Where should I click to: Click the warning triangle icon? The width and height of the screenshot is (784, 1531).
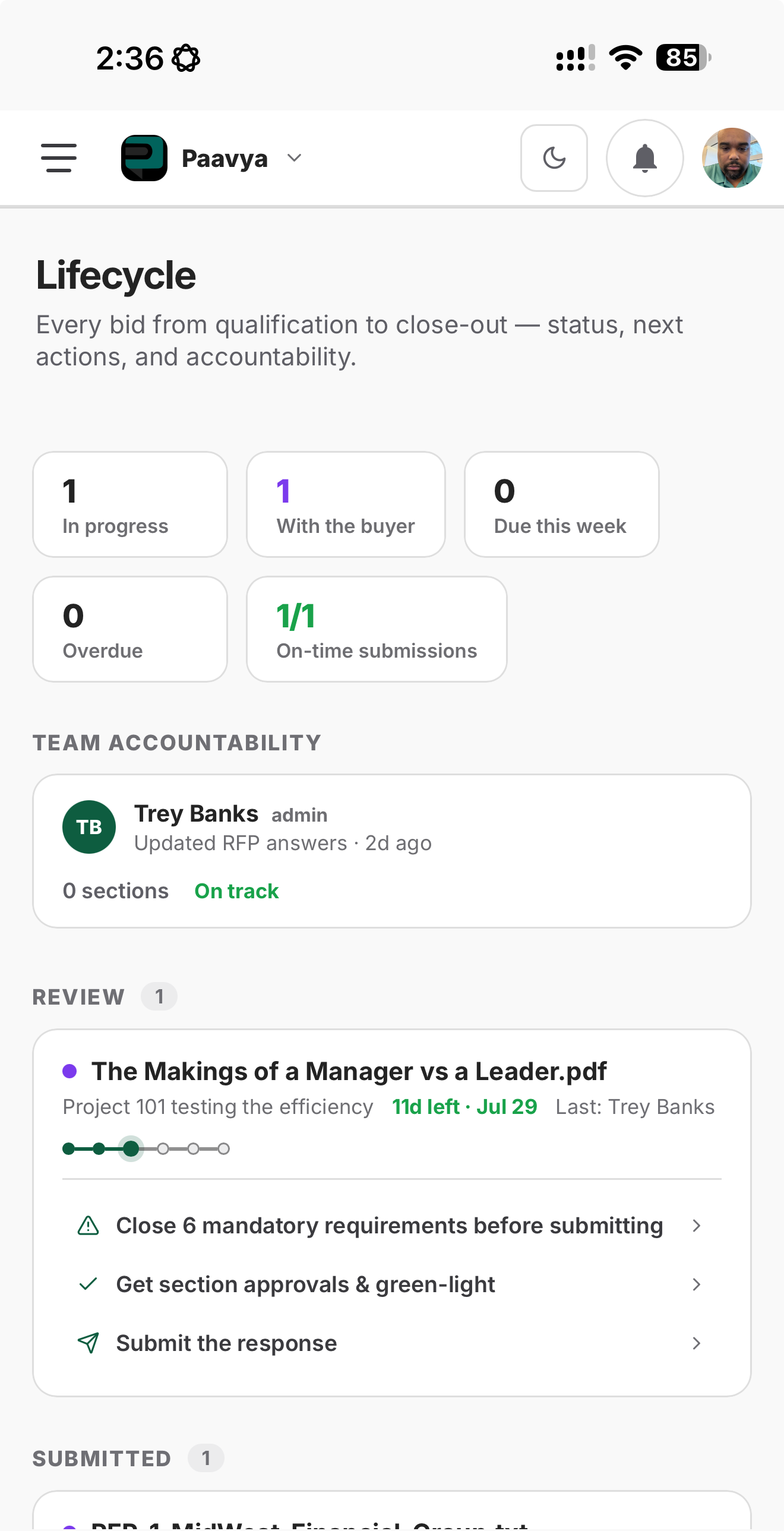[x=88, y=1226]
